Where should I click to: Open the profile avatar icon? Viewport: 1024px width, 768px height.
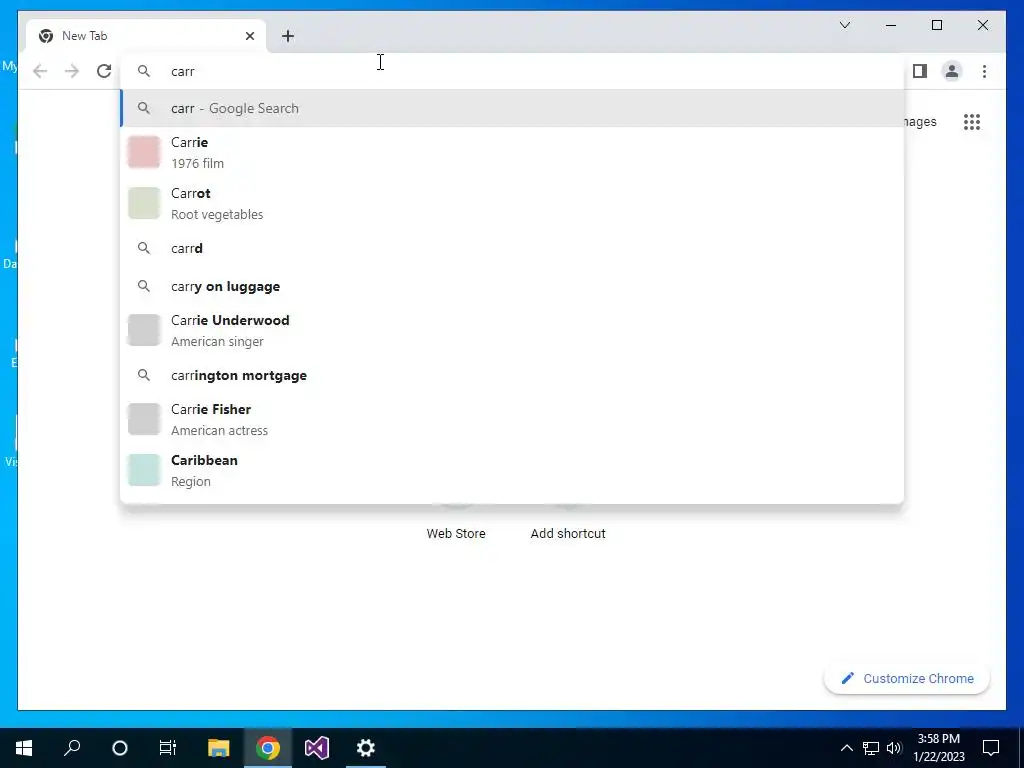[x=952, y=71]
